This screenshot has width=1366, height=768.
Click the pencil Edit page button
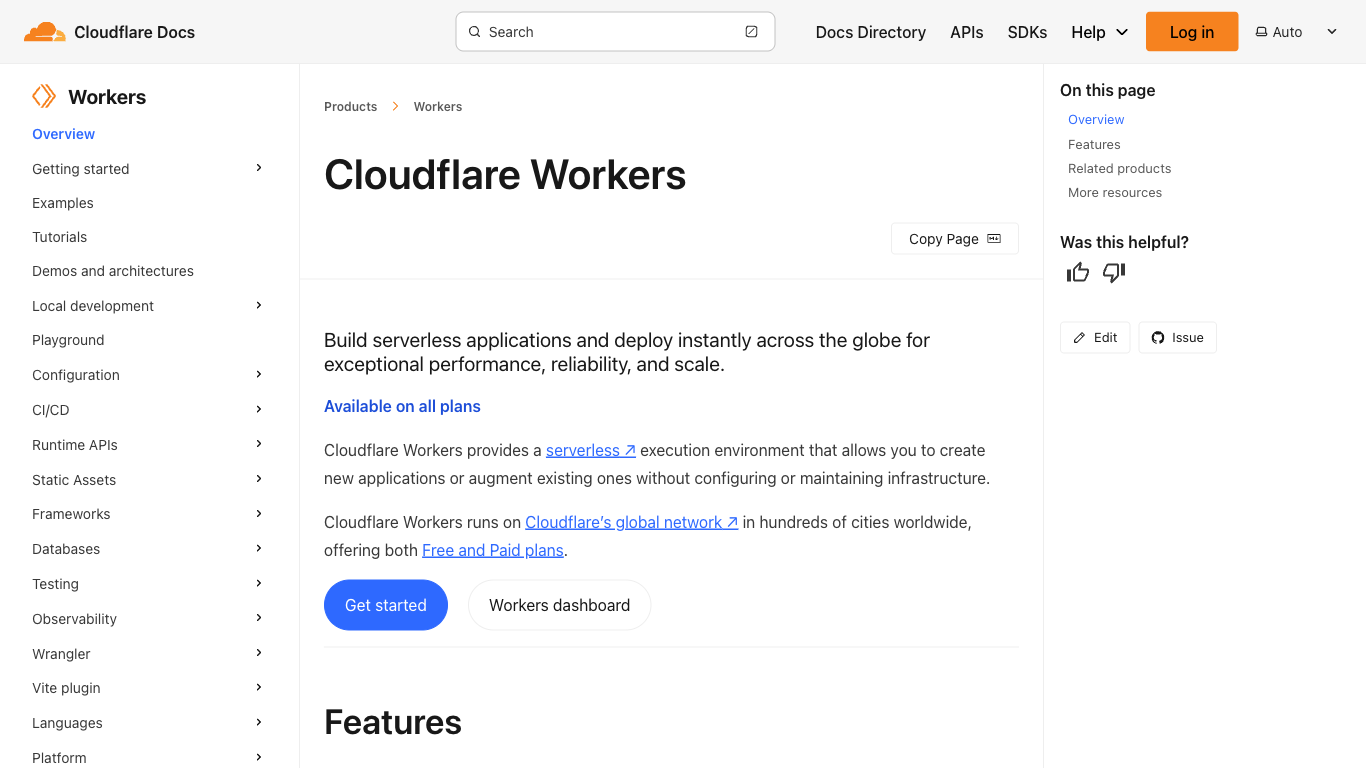click(1095, 338)
